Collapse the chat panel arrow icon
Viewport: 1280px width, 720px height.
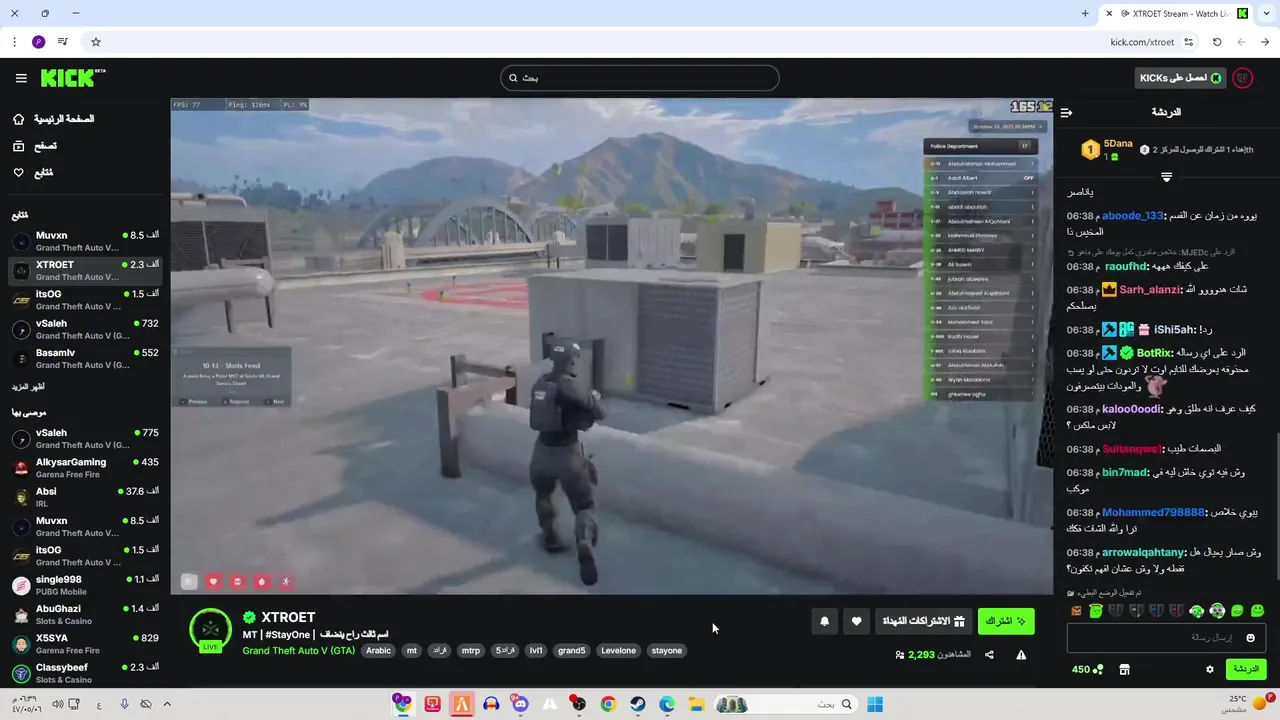1067,112
